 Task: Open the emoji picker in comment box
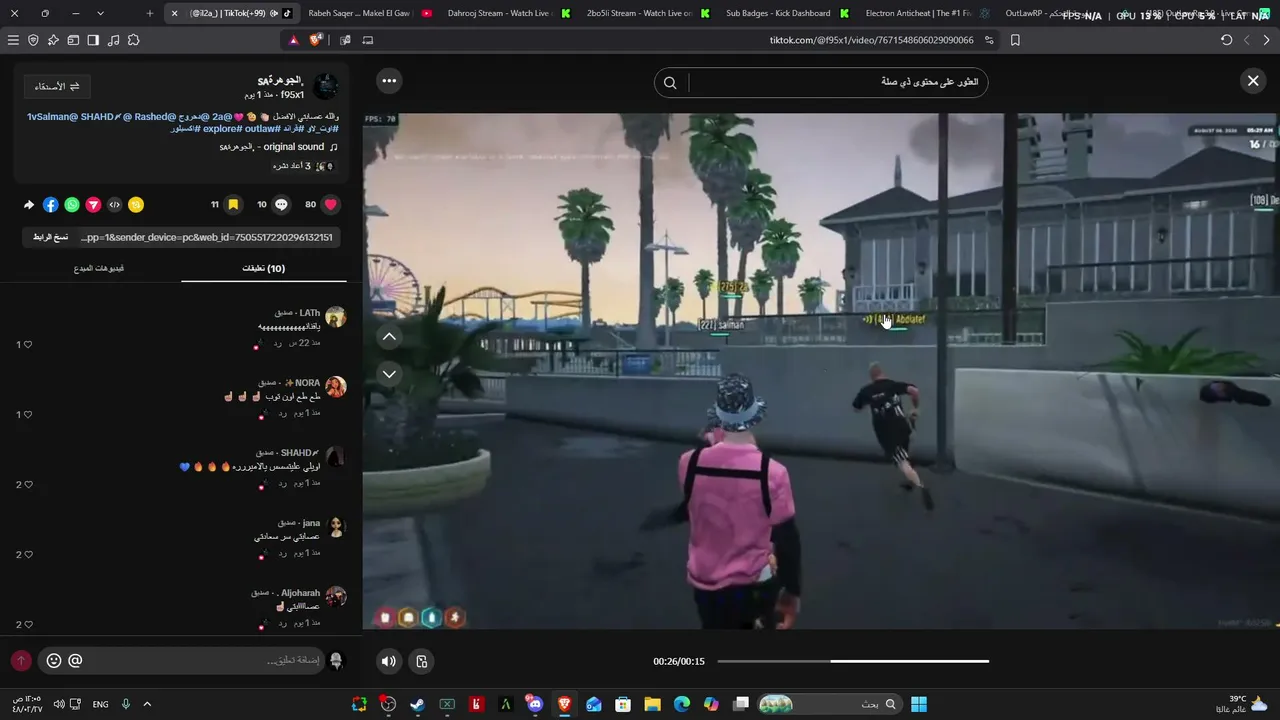point(54,661)
